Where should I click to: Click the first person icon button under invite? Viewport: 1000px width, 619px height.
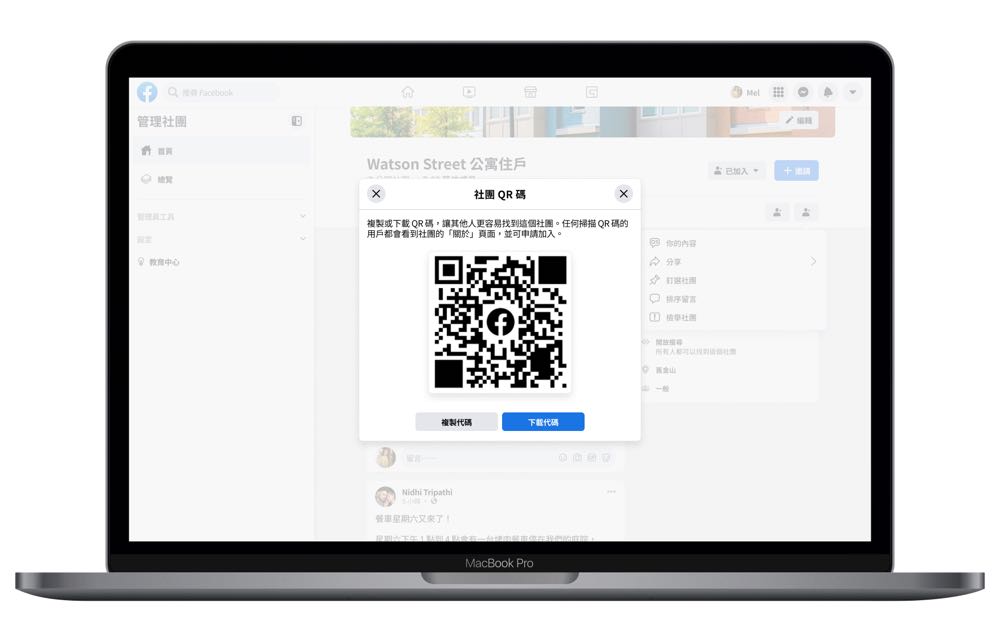coord(777,212)
